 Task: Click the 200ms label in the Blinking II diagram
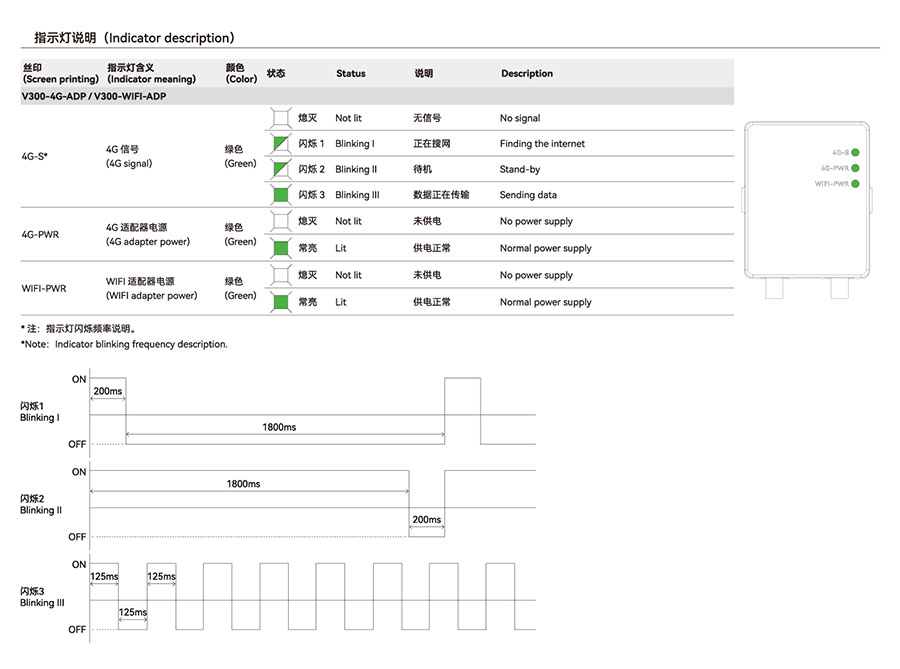point(426,520)
